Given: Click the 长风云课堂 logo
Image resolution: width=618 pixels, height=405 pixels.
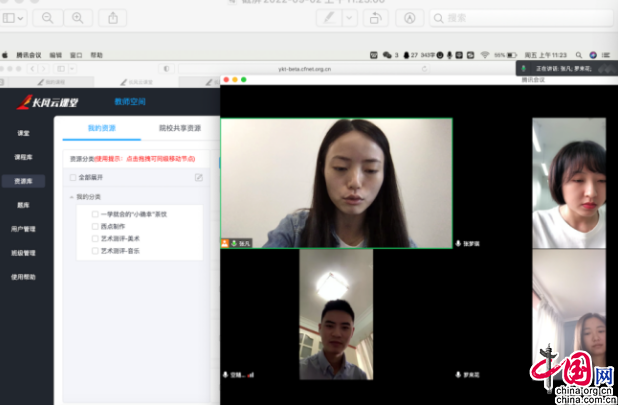Looking at the screenshot, I should (52, 102).
